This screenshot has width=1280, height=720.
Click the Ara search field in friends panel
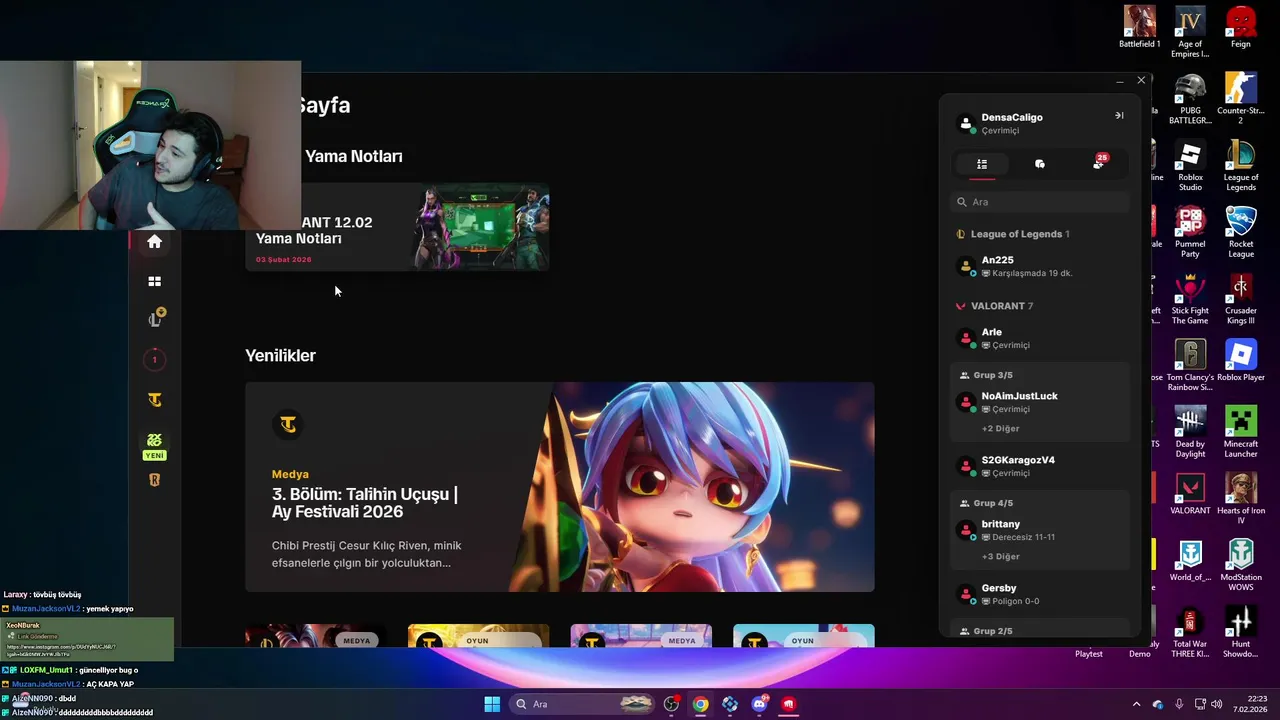click(1040, 202)
